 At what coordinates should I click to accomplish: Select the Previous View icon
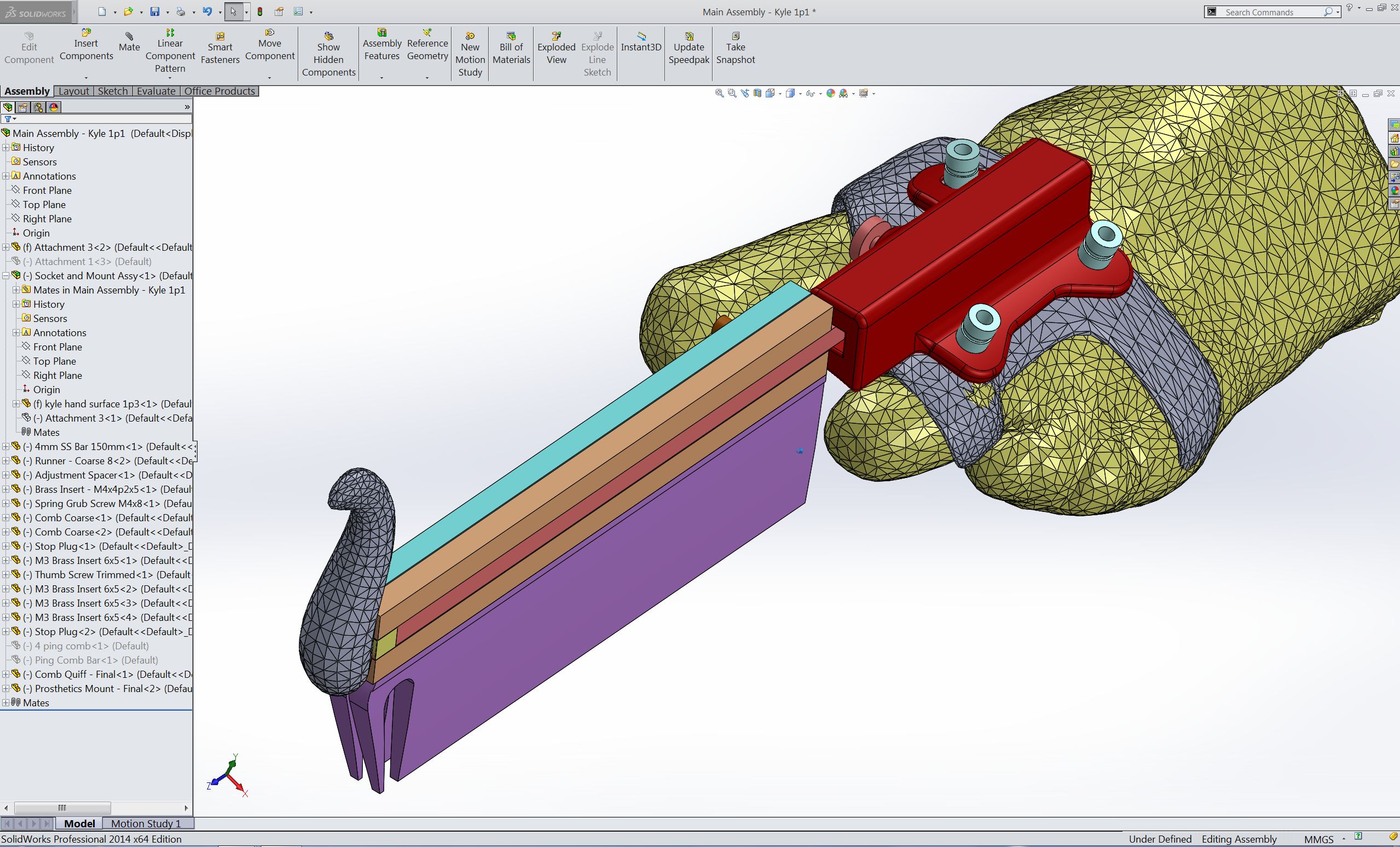click(x=745, y=93)
